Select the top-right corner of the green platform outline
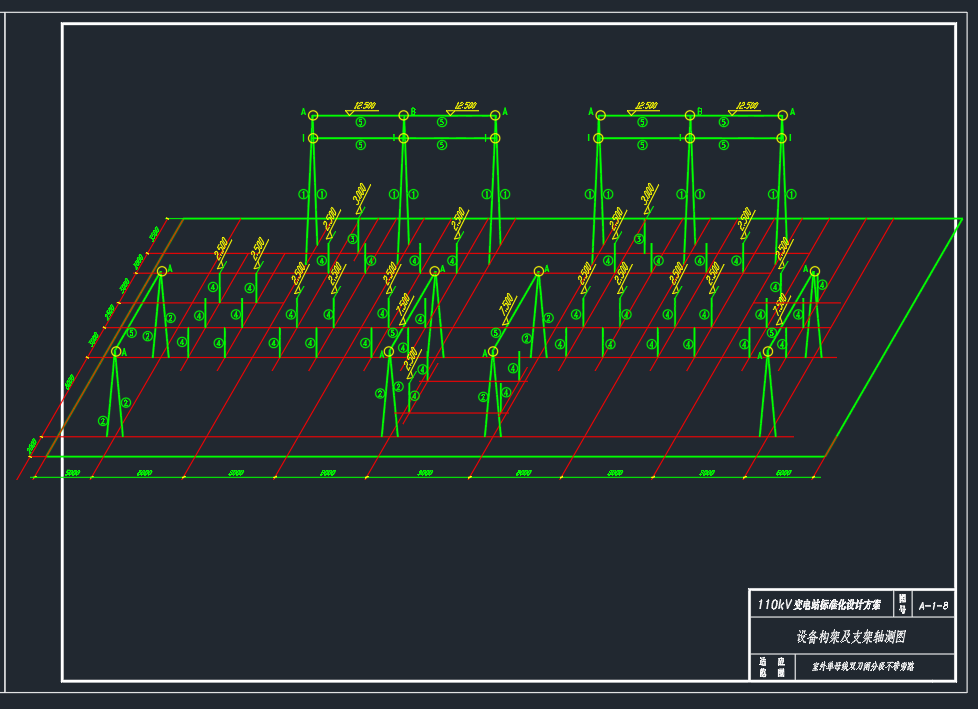 click(x=961, y=219)
